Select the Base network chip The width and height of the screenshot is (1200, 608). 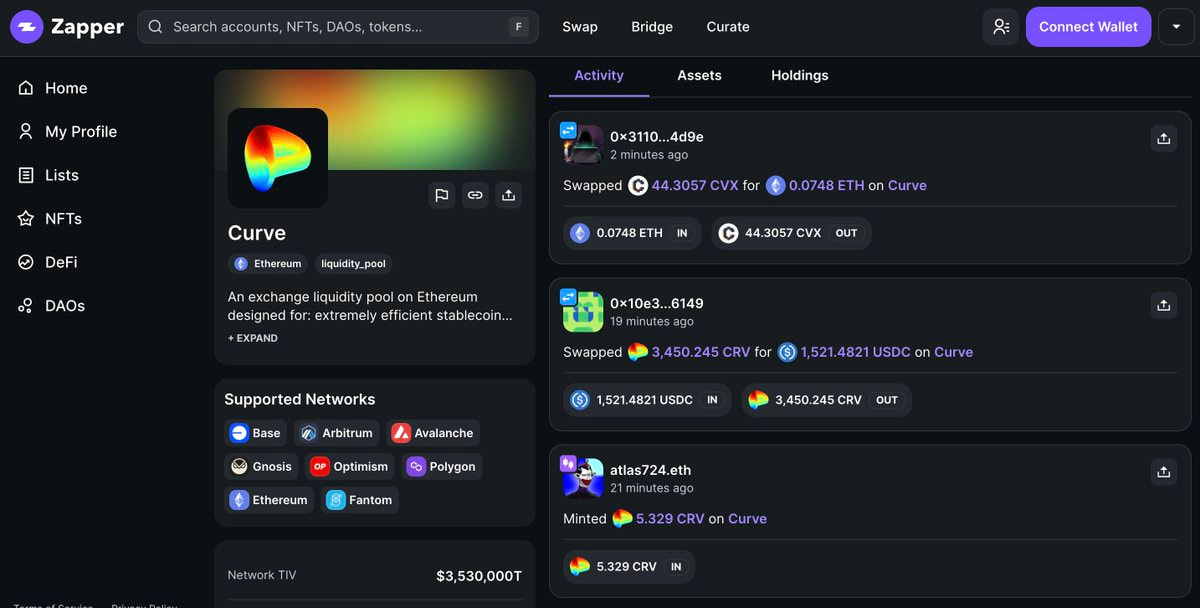256,433
